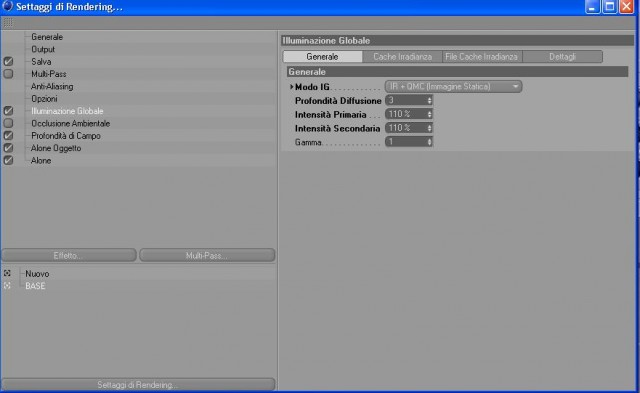Click the Cinema 4D title bar icon
The width and height of the screenshot is (640, 393).
[7, 6]
